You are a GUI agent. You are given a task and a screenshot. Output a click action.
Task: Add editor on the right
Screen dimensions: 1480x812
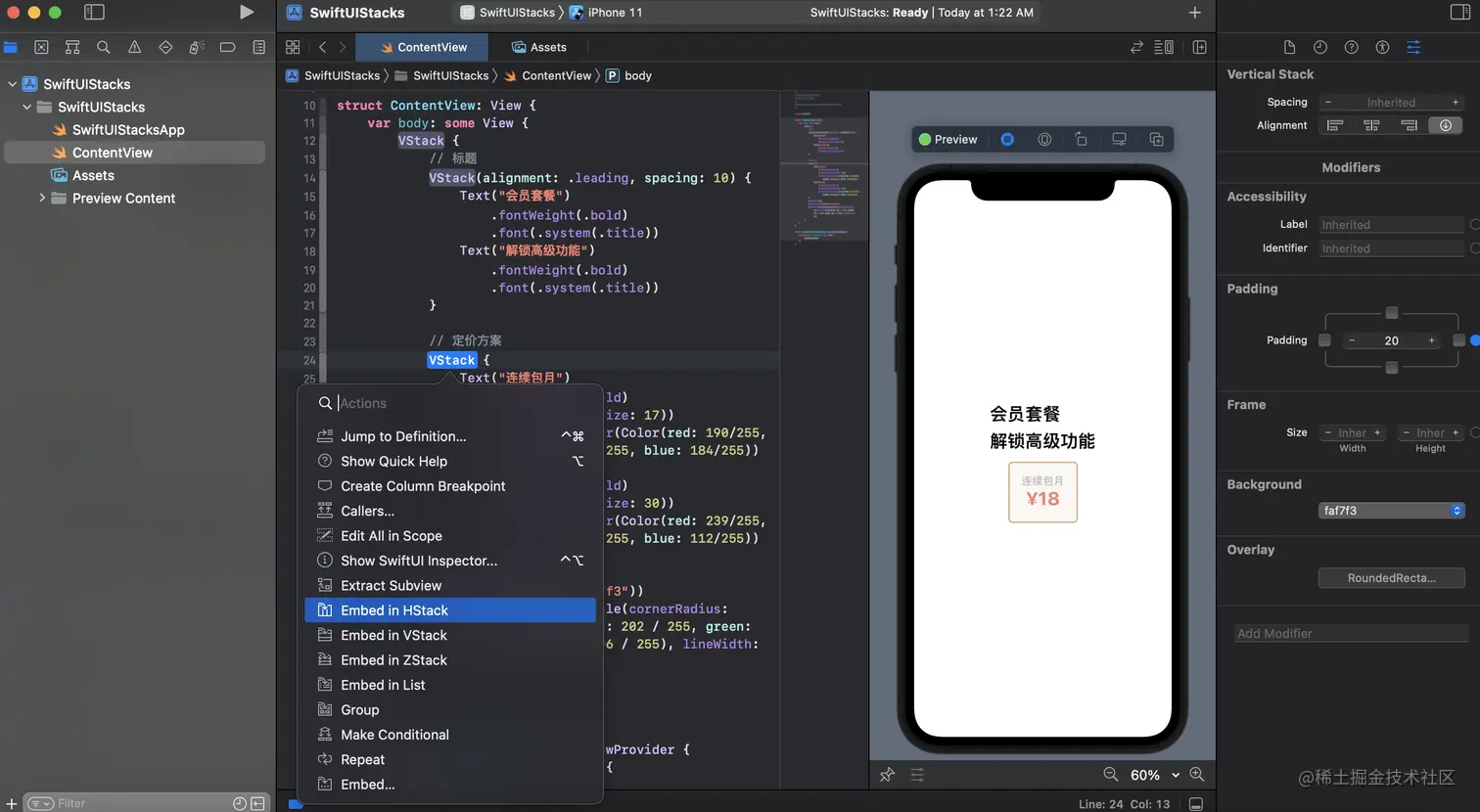(1199, 47)
